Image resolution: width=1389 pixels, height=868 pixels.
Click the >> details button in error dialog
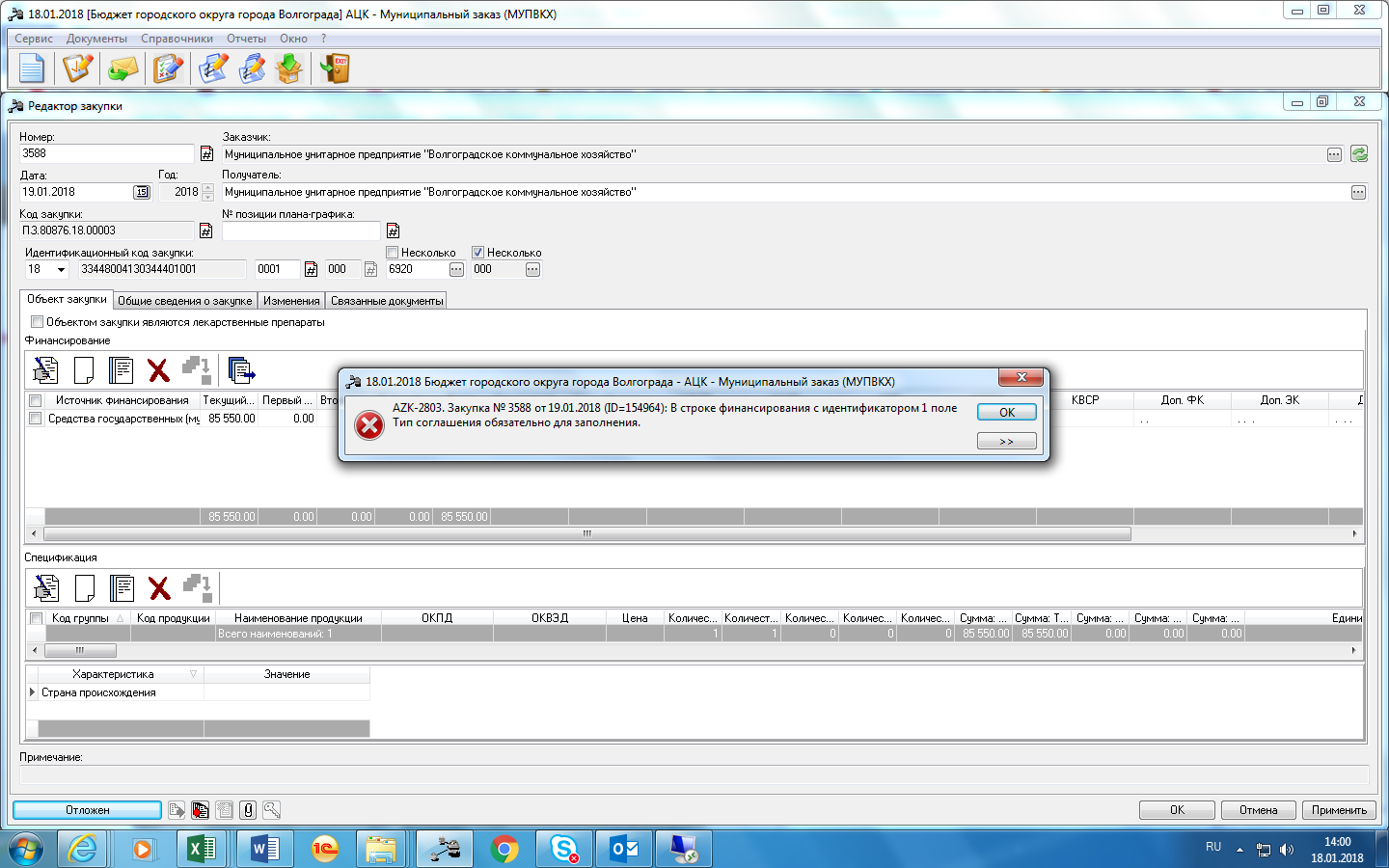point(1006,441)
